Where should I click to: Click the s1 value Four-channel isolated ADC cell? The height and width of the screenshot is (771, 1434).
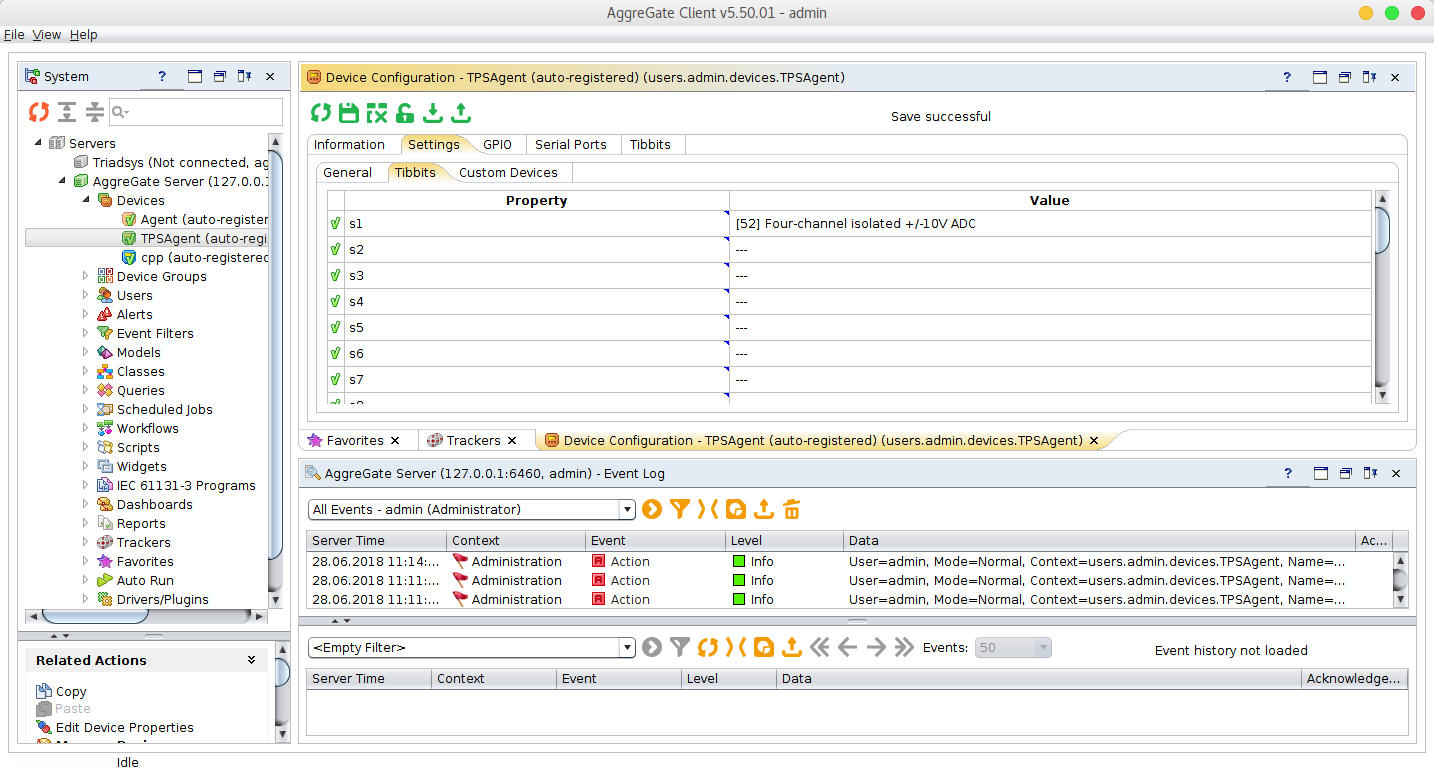point(1050,224)
